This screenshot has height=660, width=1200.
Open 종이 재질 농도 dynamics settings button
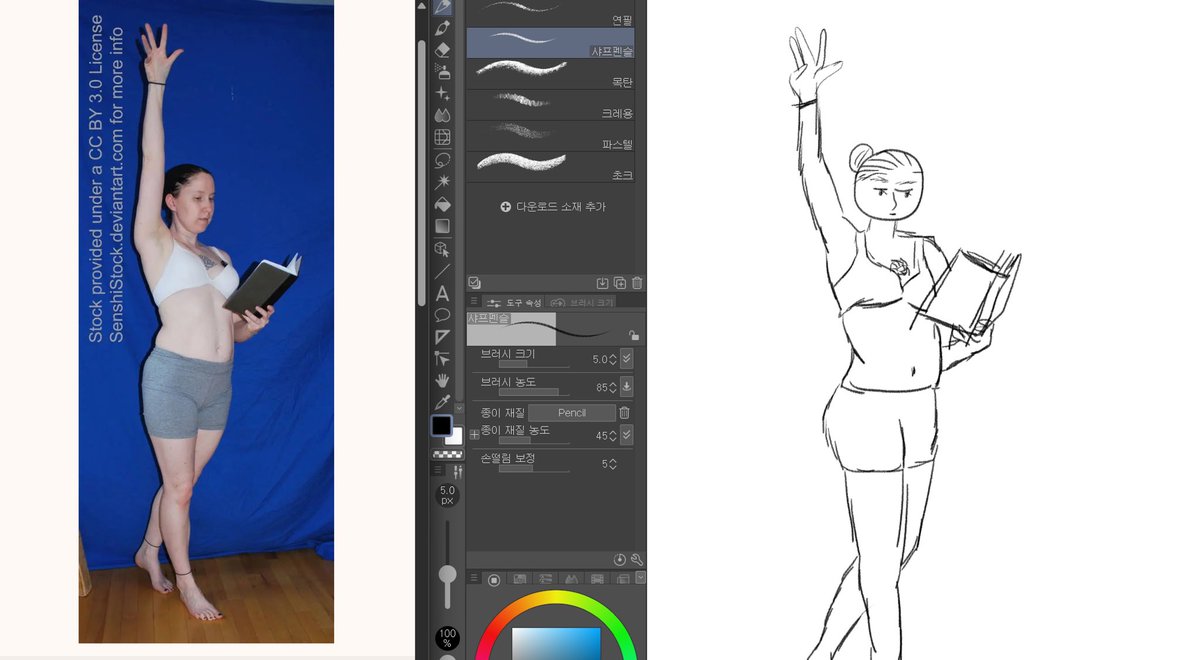(x=627, y=435)
